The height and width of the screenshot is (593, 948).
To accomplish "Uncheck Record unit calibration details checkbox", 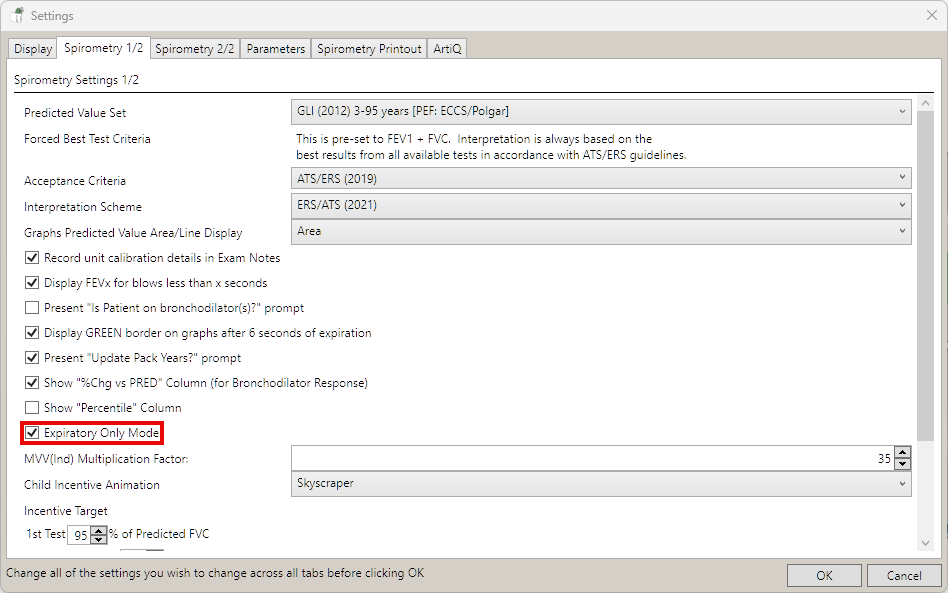I will pos(33,258).
